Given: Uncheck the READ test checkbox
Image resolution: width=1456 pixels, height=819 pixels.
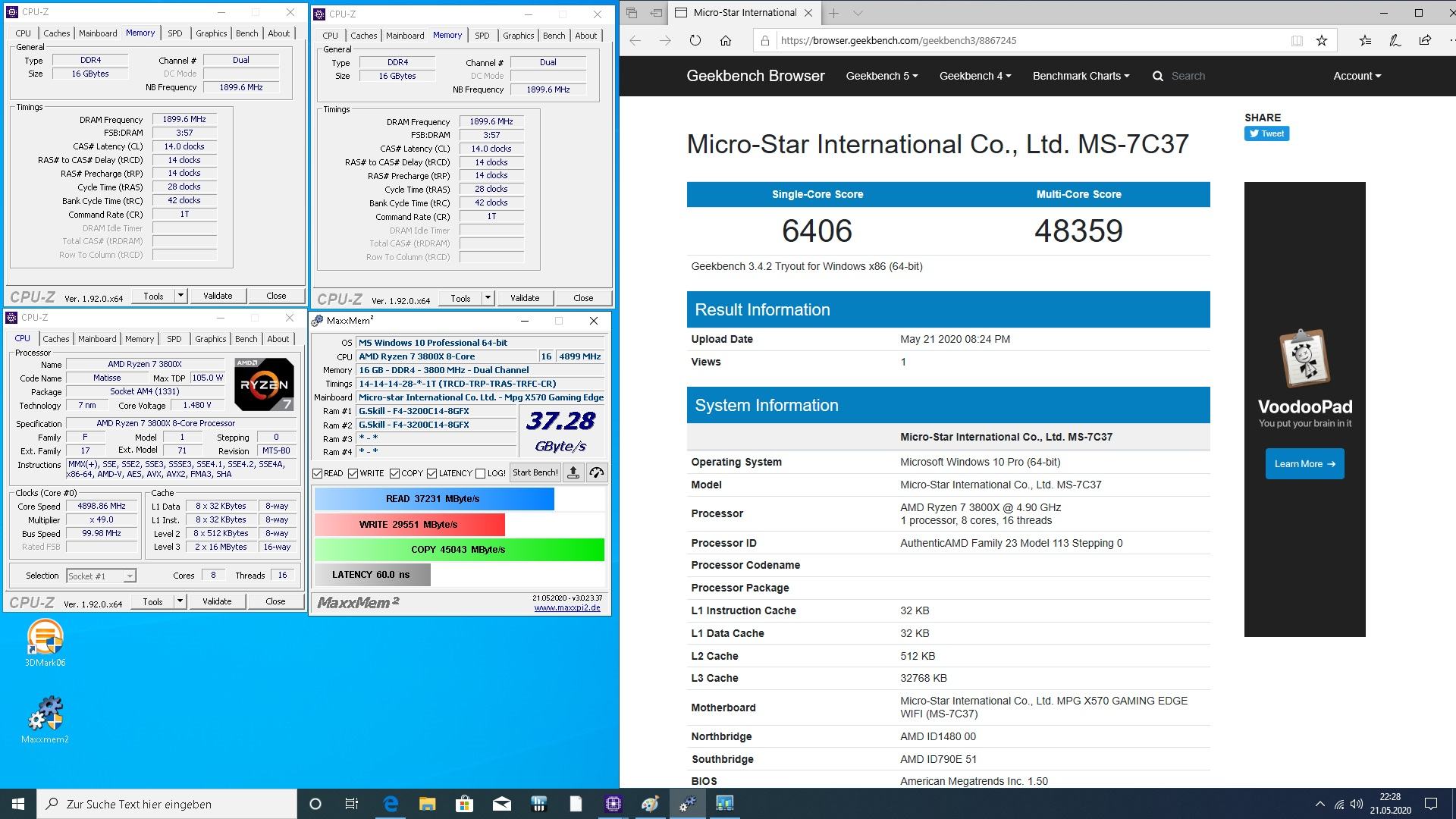Looking at the screenshot, I should coord(318,473).
